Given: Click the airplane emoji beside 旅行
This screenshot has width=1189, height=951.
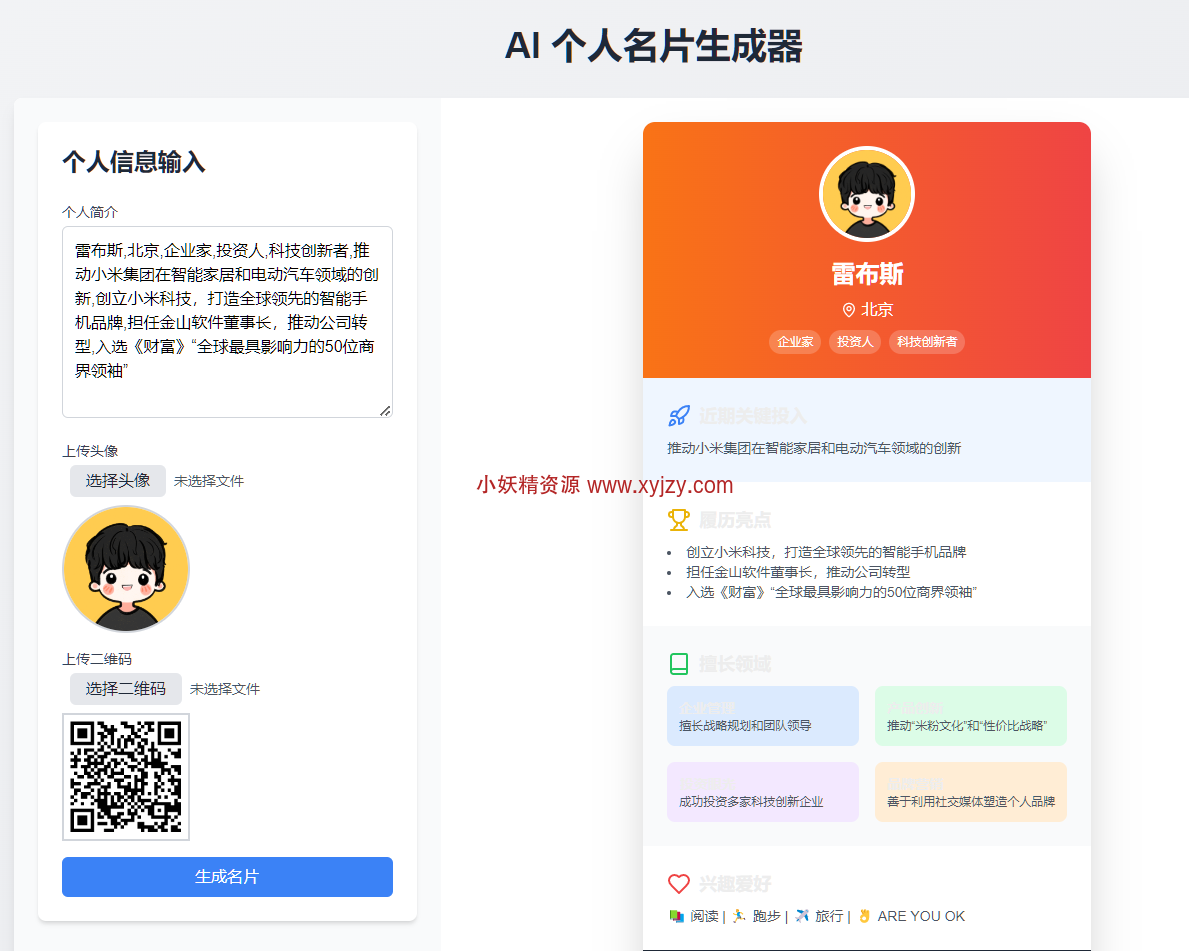Looking at the screenshot, I should click(x=802, y=916).
